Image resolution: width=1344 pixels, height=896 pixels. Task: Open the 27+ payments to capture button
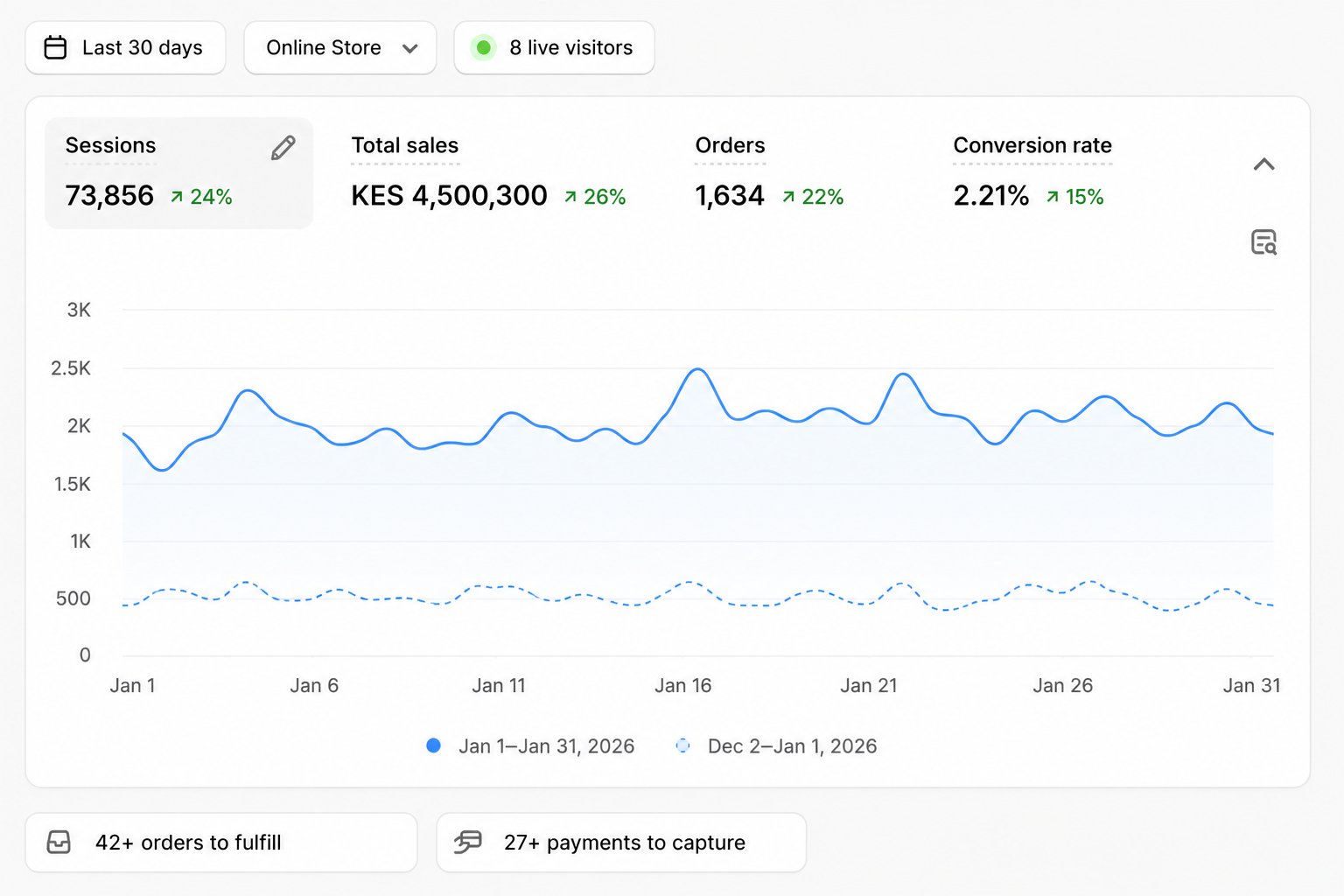621,842
